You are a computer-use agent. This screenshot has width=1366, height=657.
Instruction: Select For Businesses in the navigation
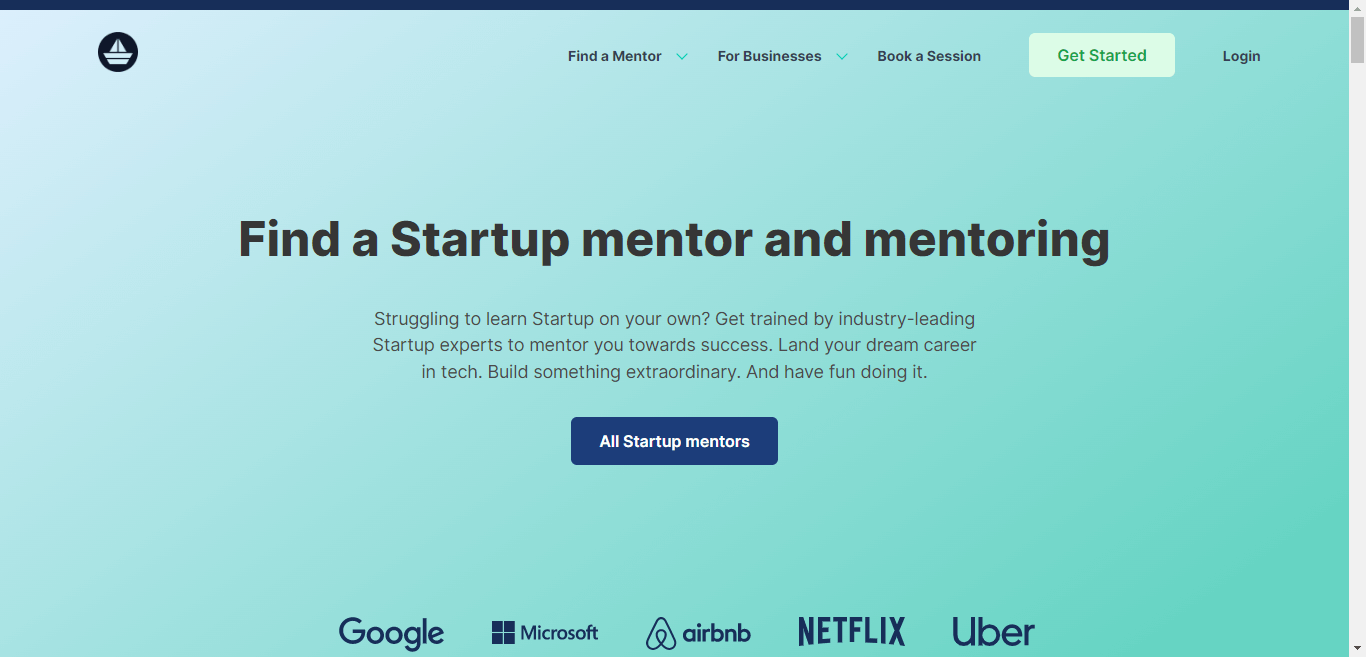(x=769, y=56)
